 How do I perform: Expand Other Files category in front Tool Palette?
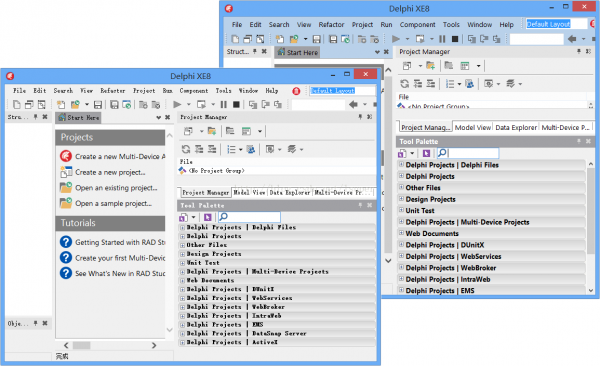pos(183,245)
